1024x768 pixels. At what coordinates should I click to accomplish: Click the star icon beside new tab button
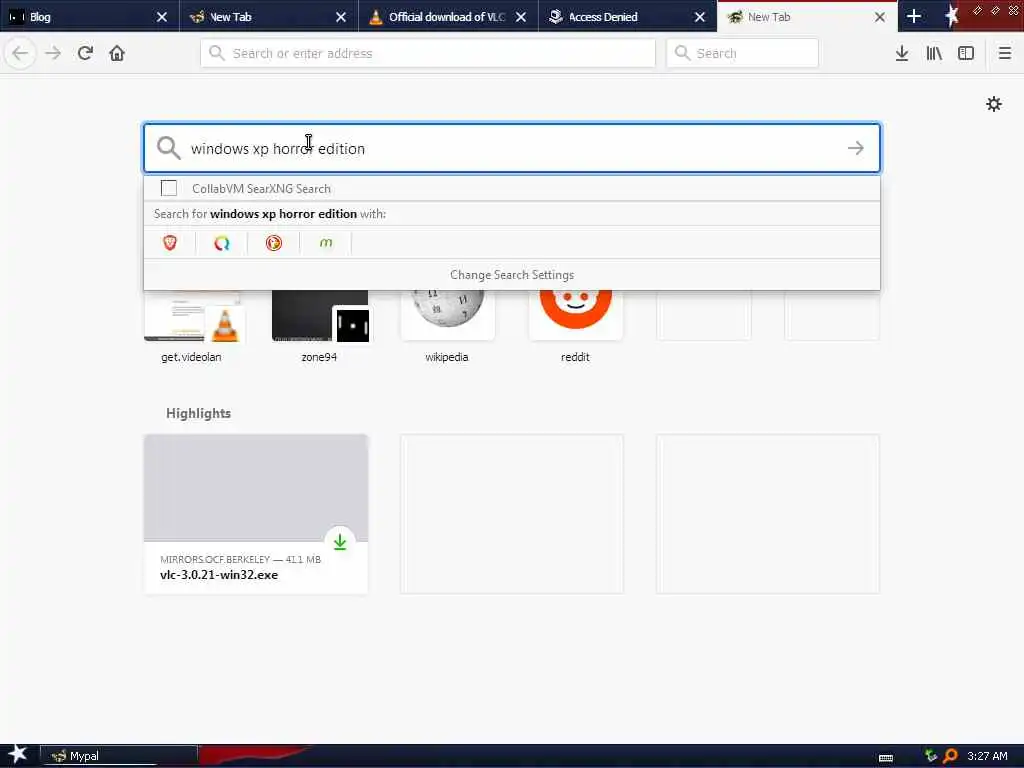pyautogui.click(x=952, y=16)
